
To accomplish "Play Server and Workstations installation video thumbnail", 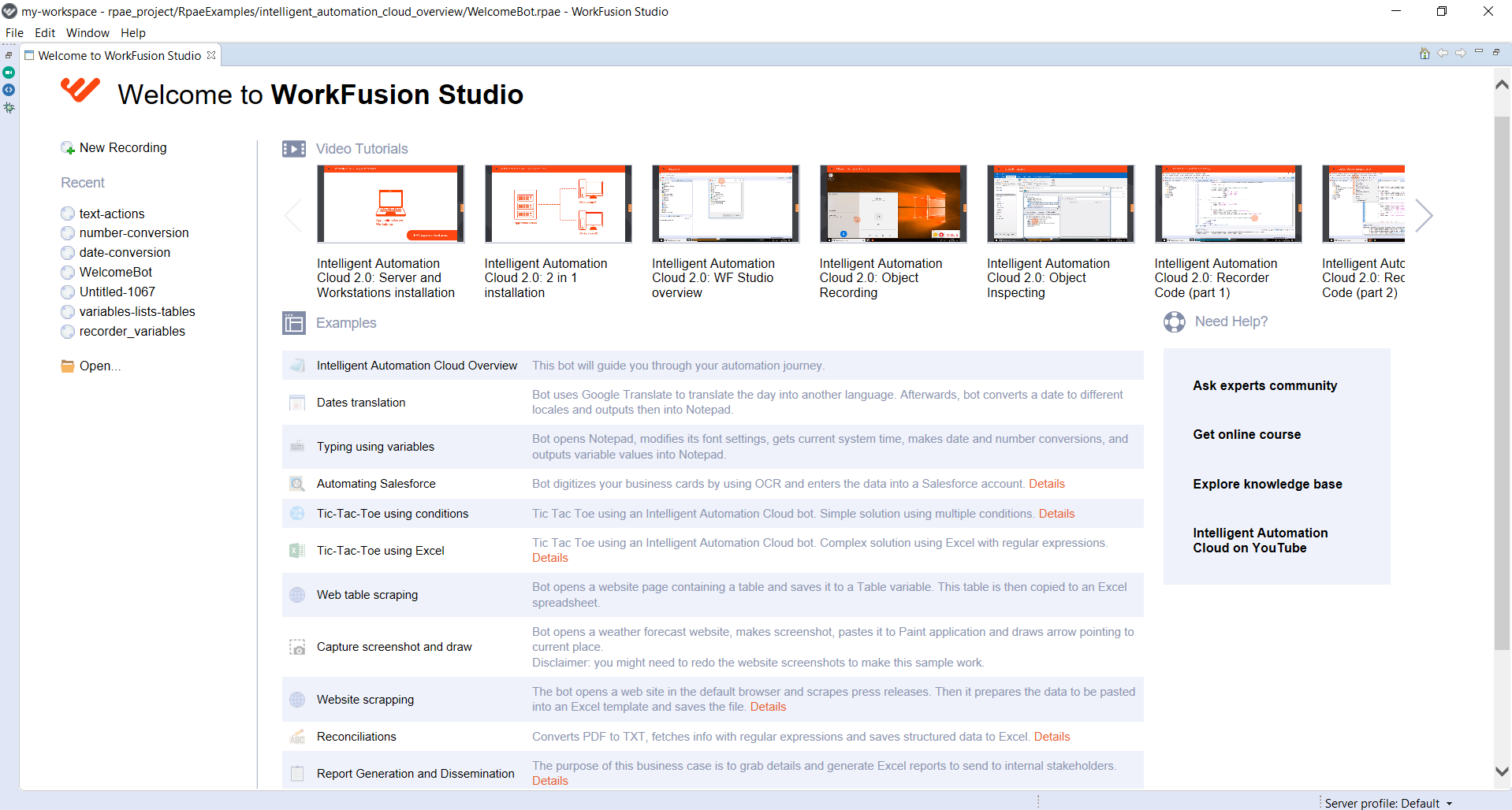I will tap(390, 203).
